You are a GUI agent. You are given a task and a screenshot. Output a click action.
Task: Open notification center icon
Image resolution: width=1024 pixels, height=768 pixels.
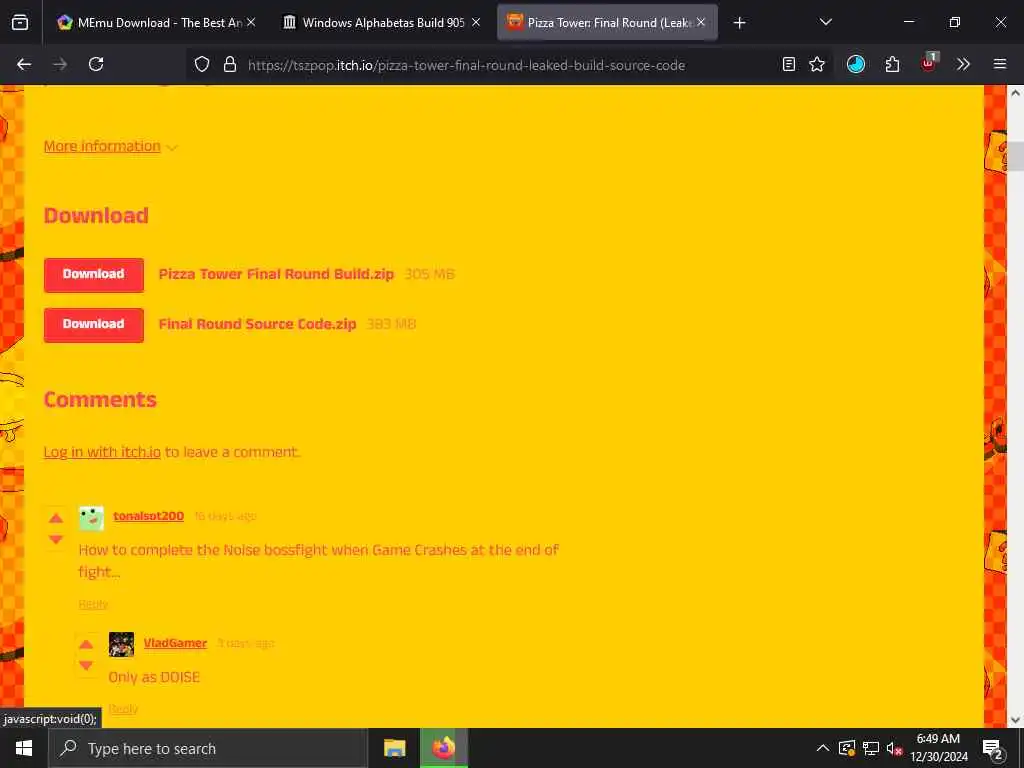click(x=993, y=749)
